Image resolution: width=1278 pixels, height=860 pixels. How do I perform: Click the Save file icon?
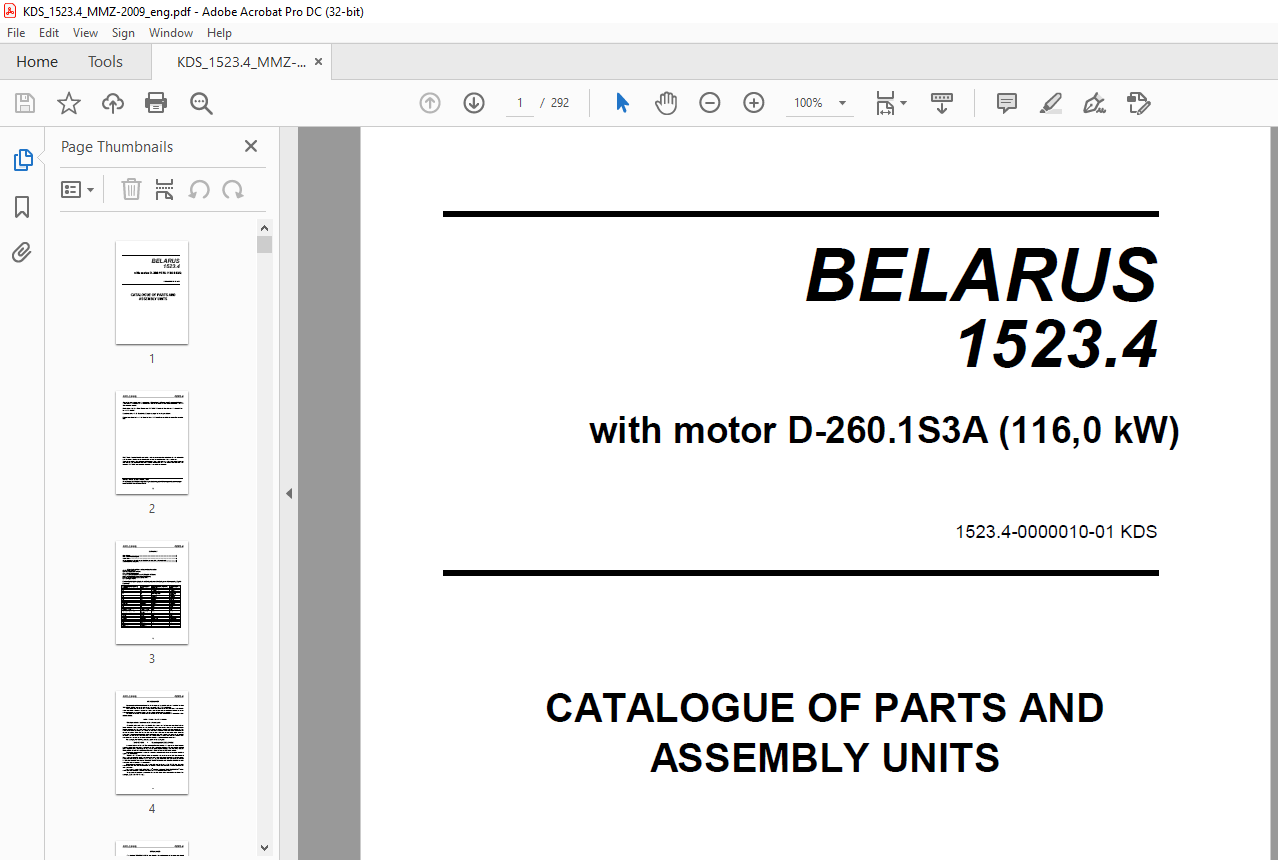click(25, 103)
